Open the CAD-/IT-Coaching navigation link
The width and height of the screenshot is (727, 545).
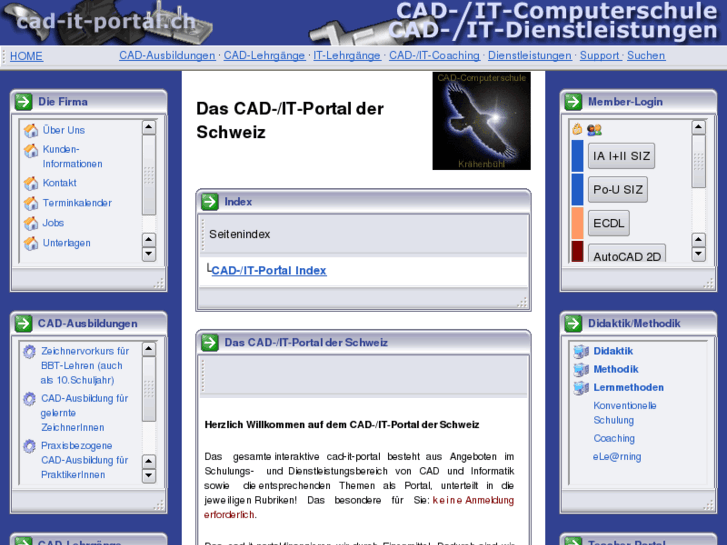point(434,55)
